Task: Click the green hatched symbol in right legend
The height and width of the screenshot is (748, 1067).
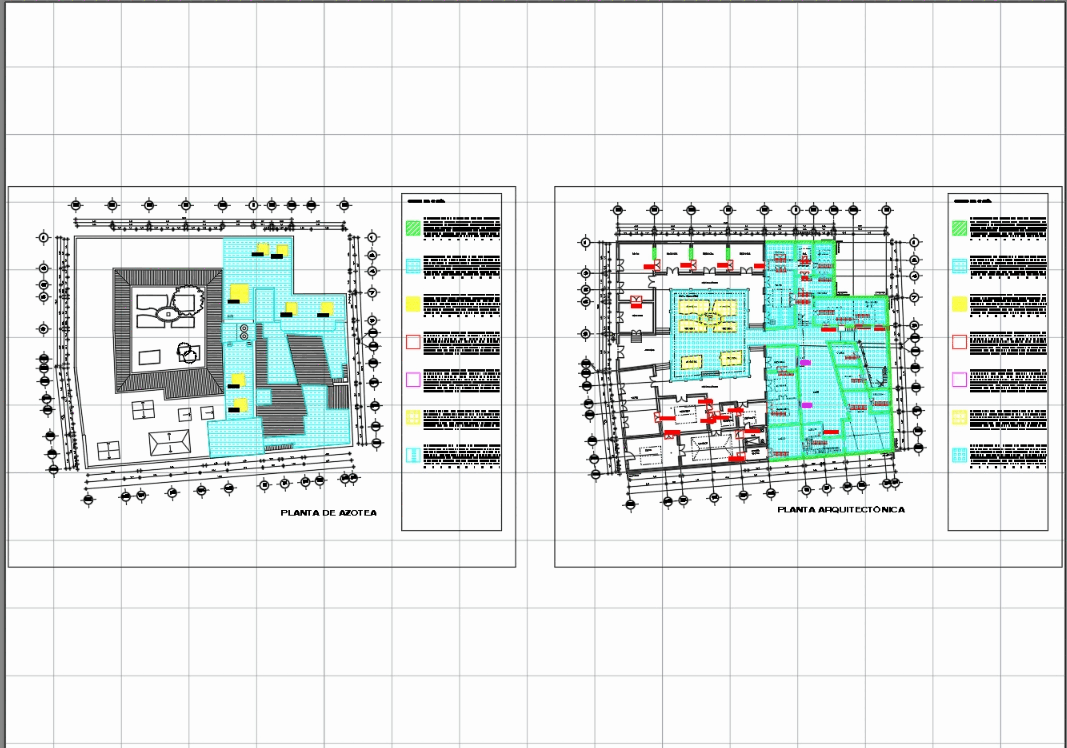Action: click(959, 230)
